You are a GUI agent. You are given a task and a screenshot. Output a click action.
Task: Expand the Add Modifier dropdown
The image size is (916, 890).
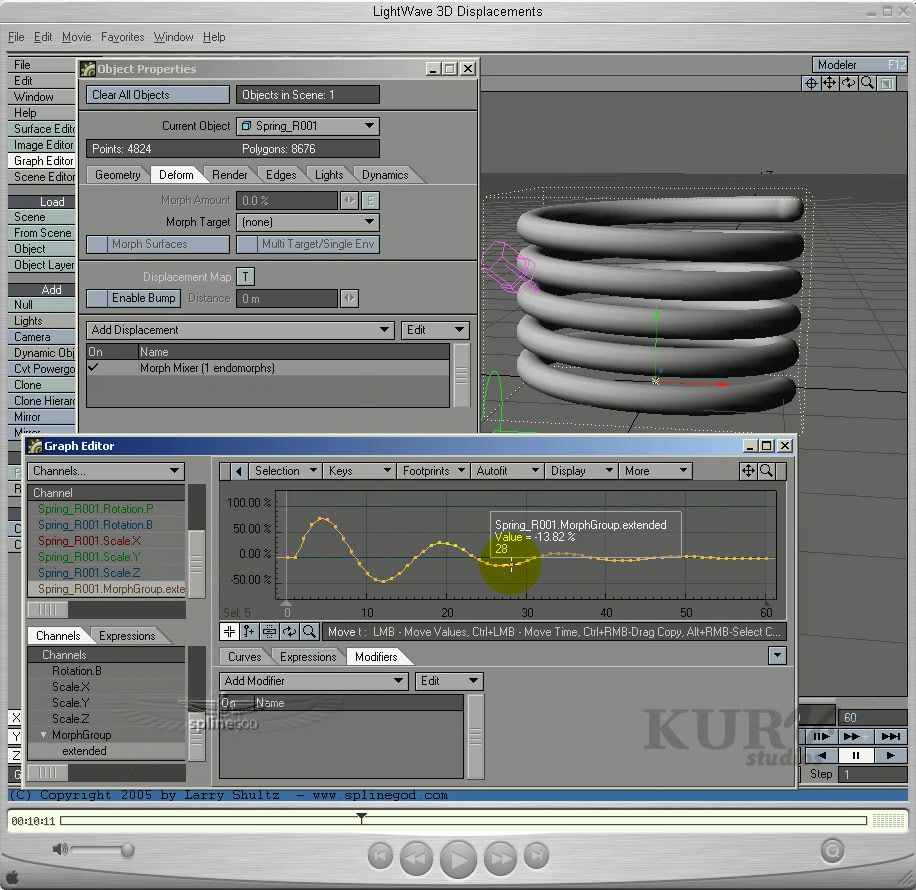pos(313,681)
